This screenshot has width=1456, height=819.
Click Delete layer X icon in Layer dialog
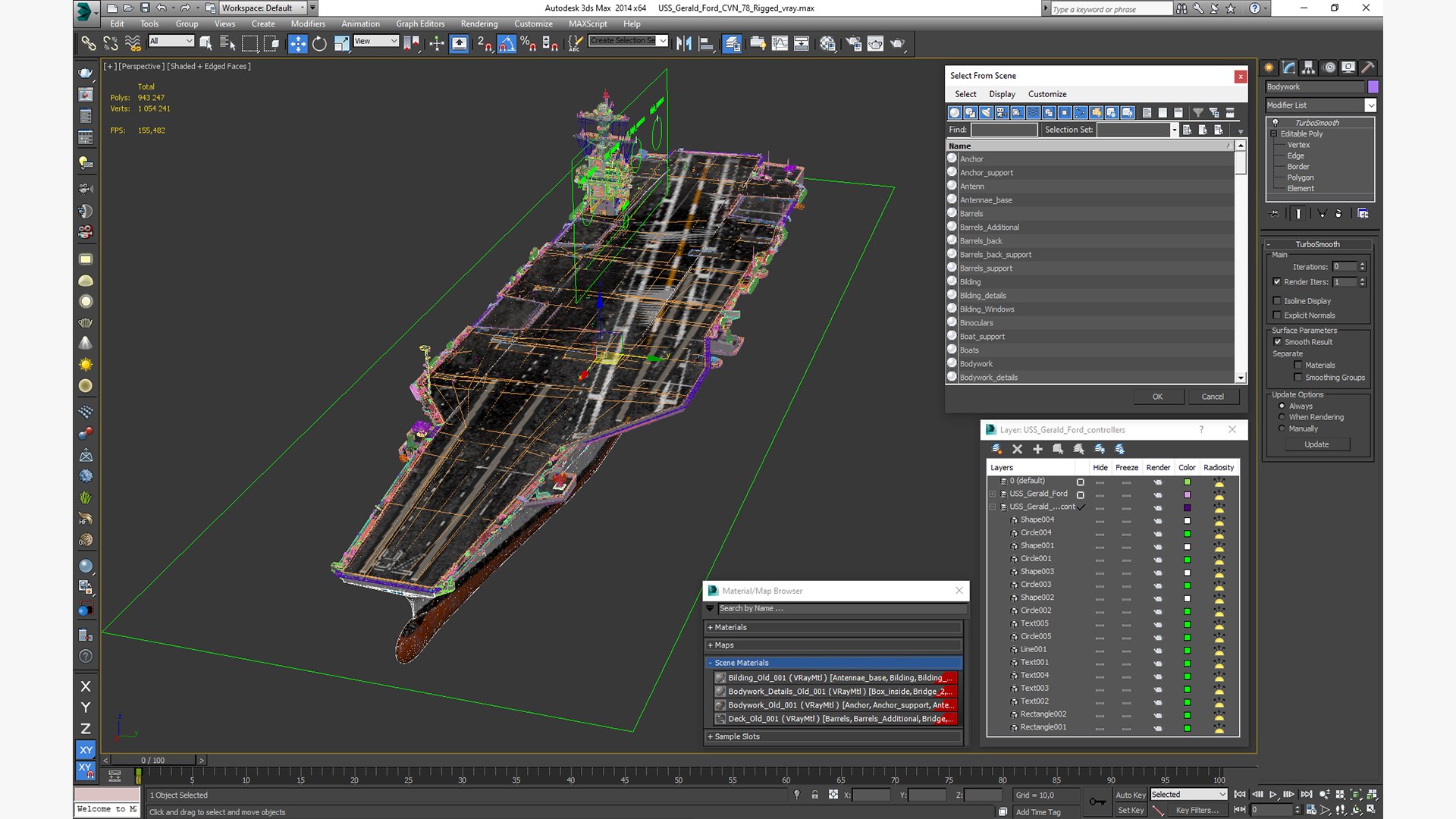[x=1017, y=449]
